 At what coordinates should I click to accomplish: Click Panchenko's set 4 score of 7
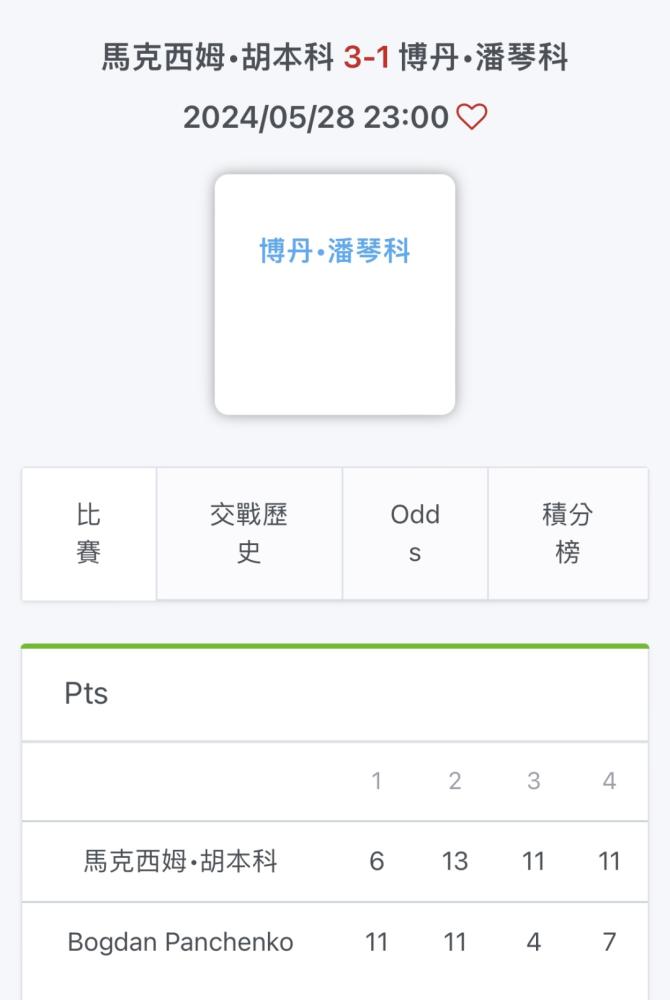coord(609,942)
